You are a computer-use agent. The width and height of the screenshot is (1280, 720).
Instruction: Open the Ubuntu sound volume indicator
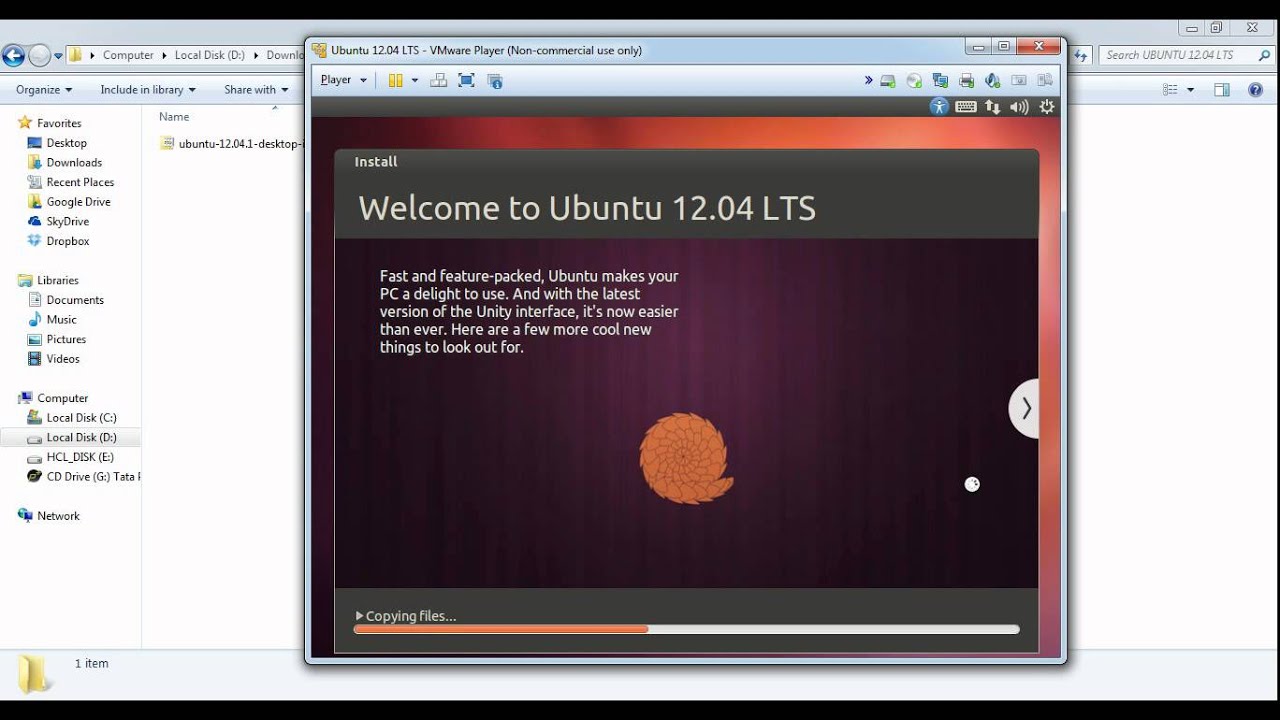pyautogui.click(x=1019, y=106)
